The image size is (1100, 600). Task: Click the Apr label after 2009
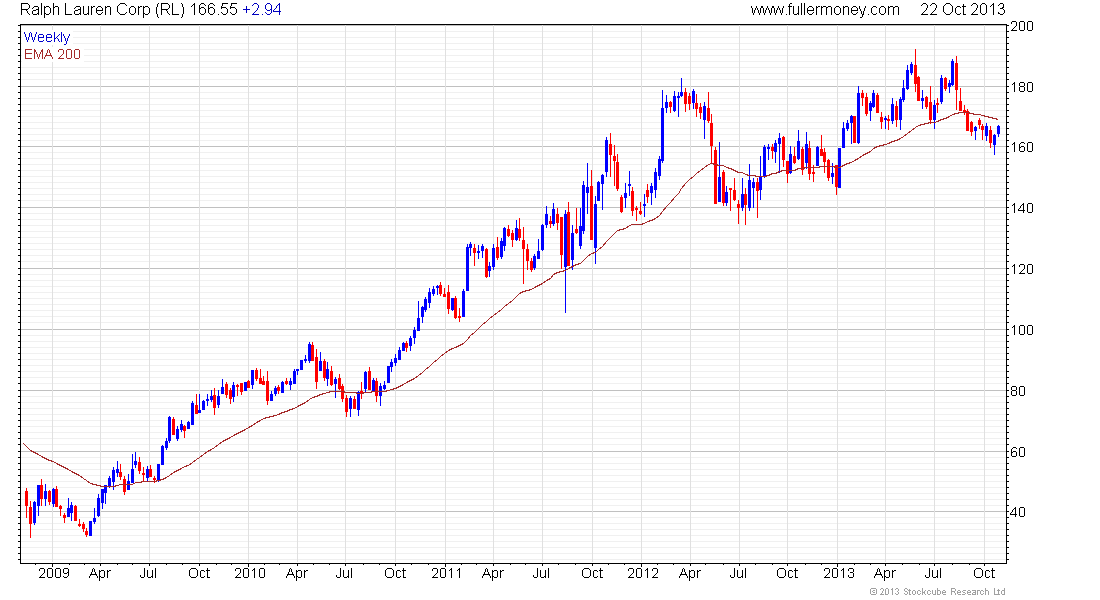coord(100,573)
